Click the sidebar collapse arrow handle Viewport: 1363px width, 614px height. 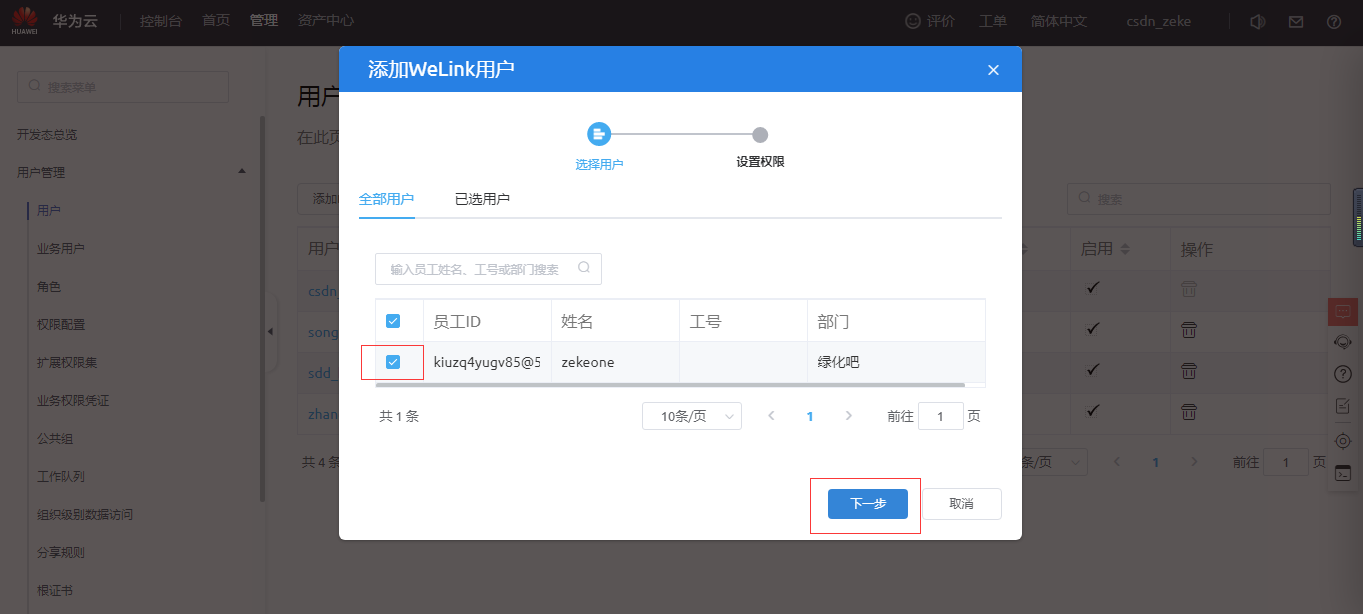click(272, 331)
